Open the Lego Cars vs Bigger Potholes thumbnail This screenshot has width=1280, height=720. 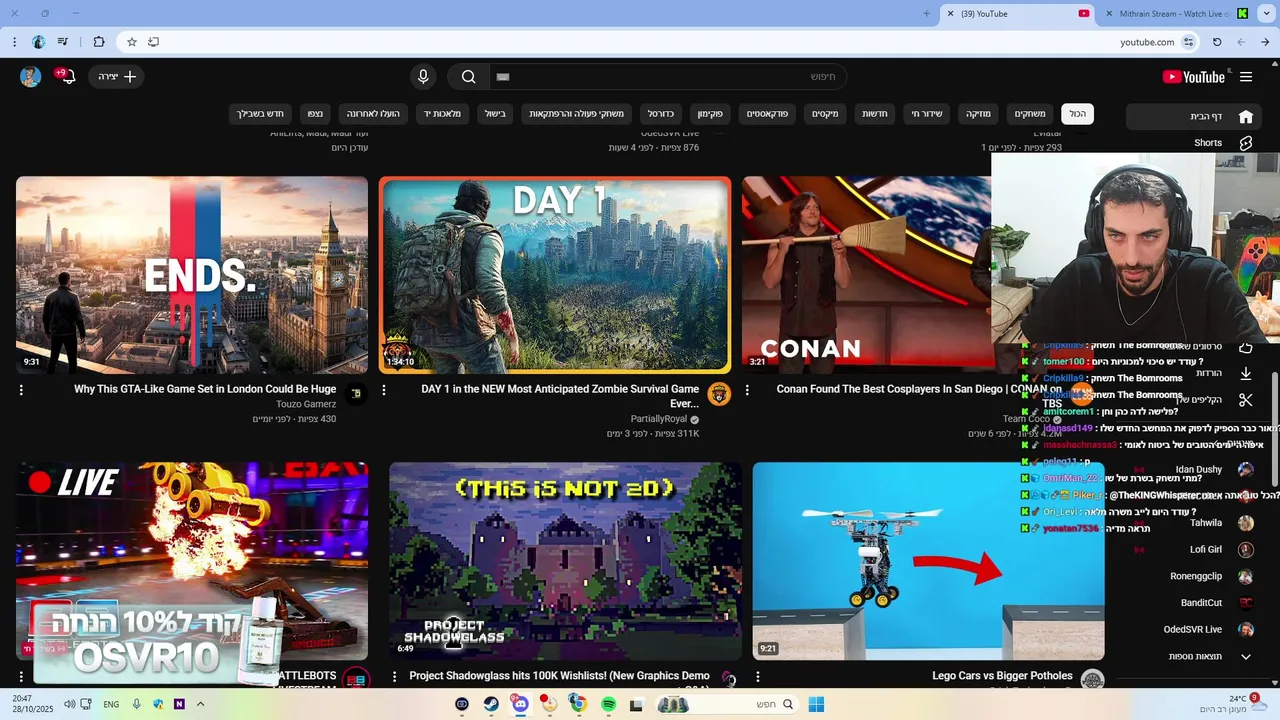pos(928,561)
